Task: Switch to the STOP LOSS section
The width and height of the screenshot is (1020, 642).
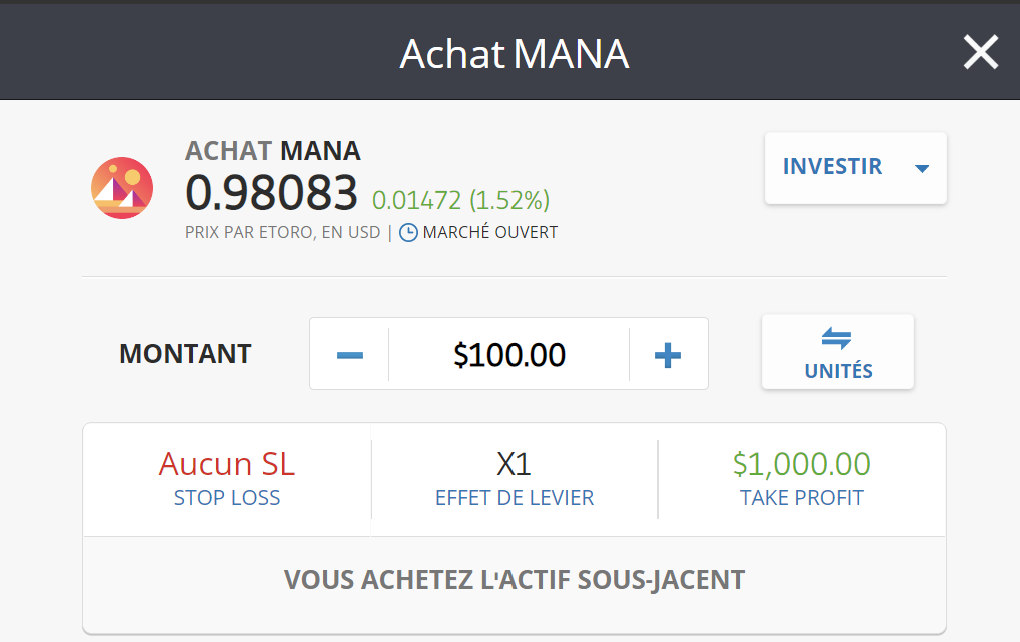Action: pyautogui.click(x=227, y=479)
